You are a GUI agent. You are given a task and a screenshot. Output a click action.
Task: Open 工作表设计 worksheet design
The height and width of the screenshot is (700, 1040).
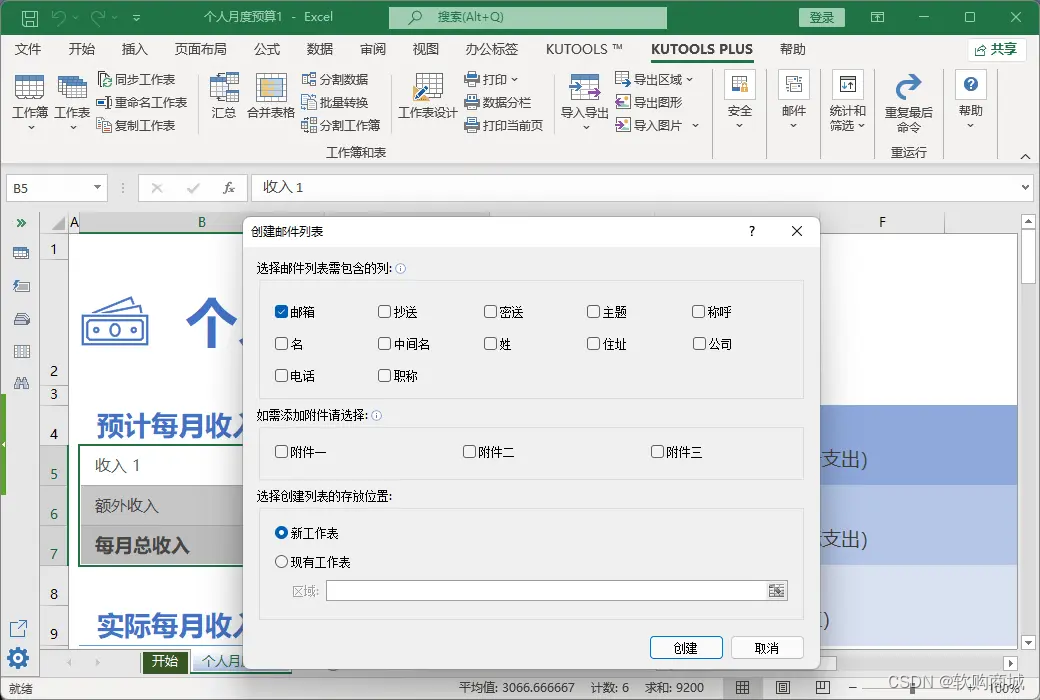428,96
